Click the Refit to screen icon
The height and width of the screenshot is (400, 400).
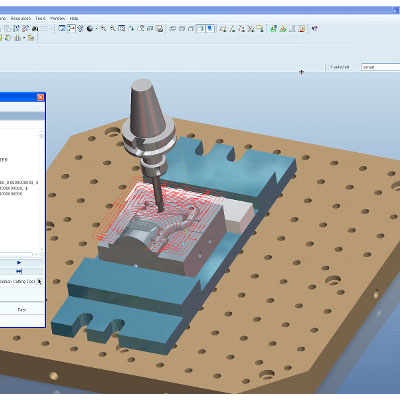(x=122, y=28)
